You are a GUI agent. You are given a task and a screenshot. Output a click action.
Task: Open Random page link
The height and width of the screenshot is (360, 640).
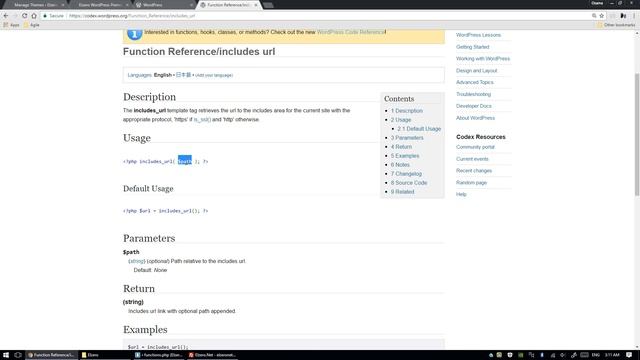[x=471, y=182]
